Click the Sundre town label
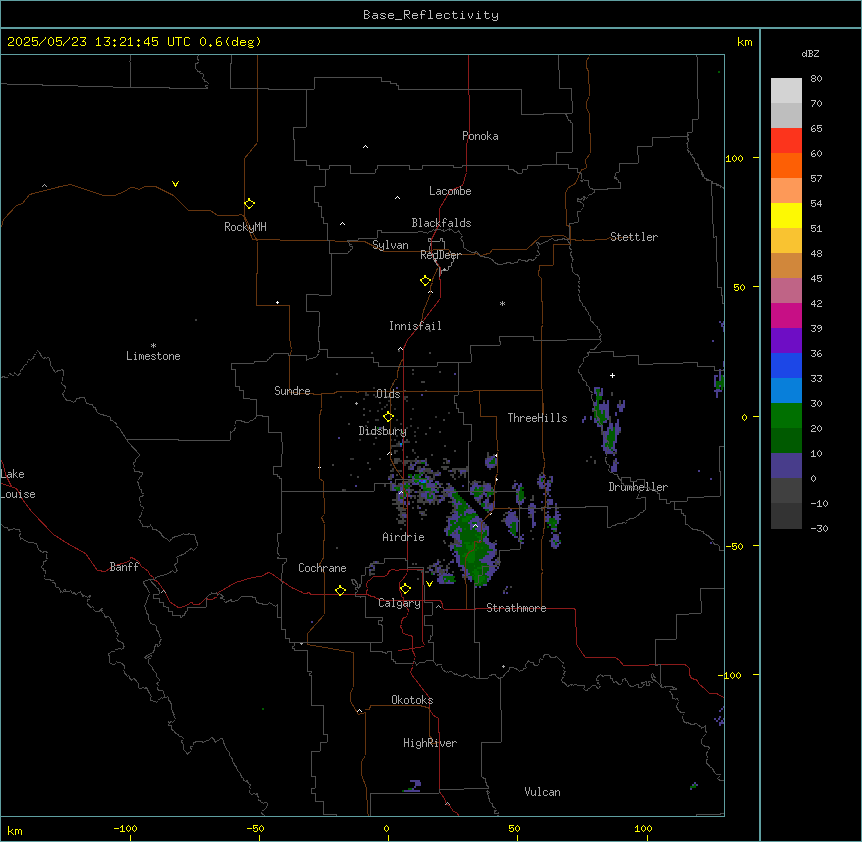Viewport: 862px width, 842px height. click(292, 391)
